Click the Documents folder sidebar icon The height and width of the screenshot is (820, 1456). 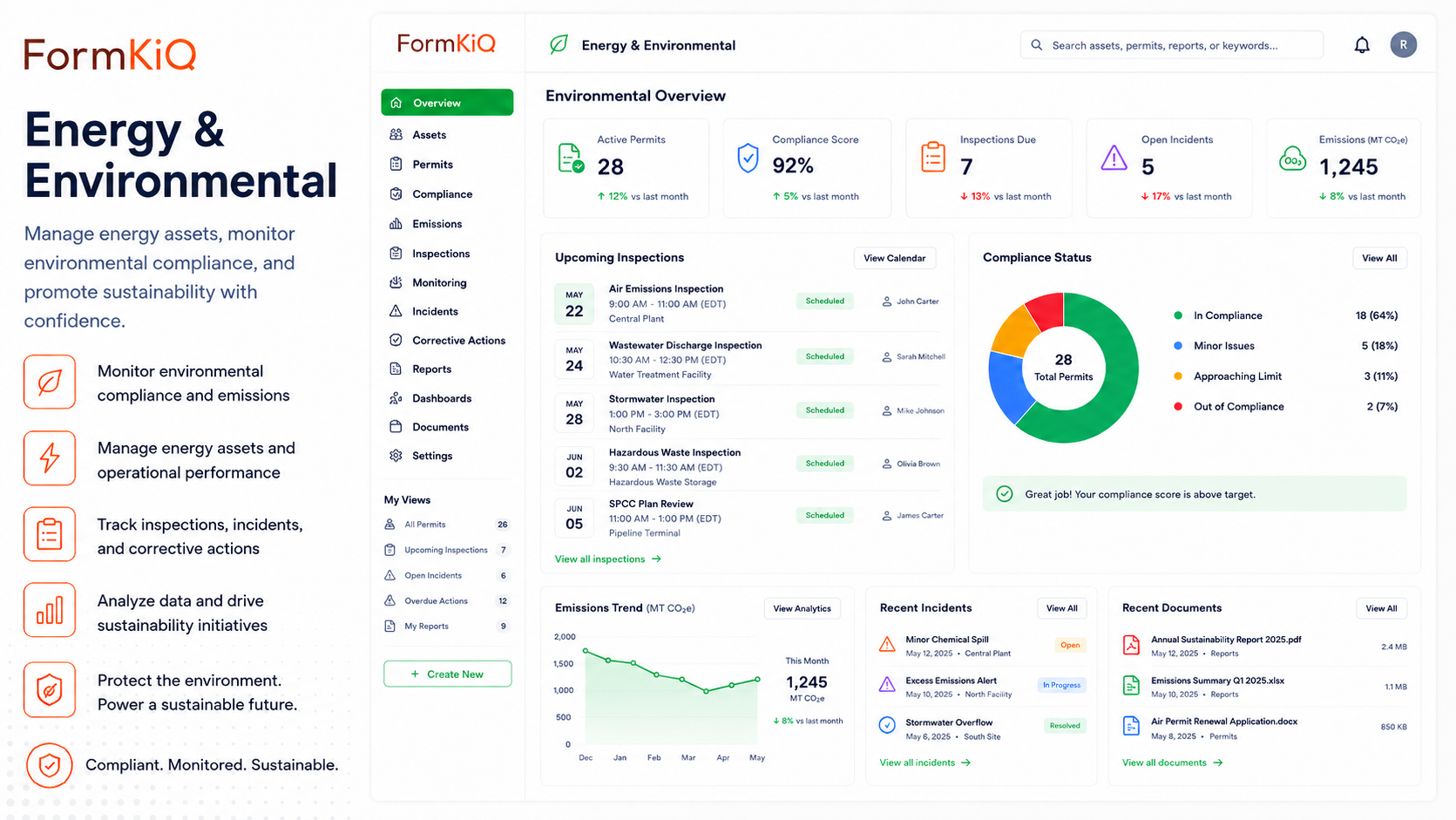(x=396, y=427)
